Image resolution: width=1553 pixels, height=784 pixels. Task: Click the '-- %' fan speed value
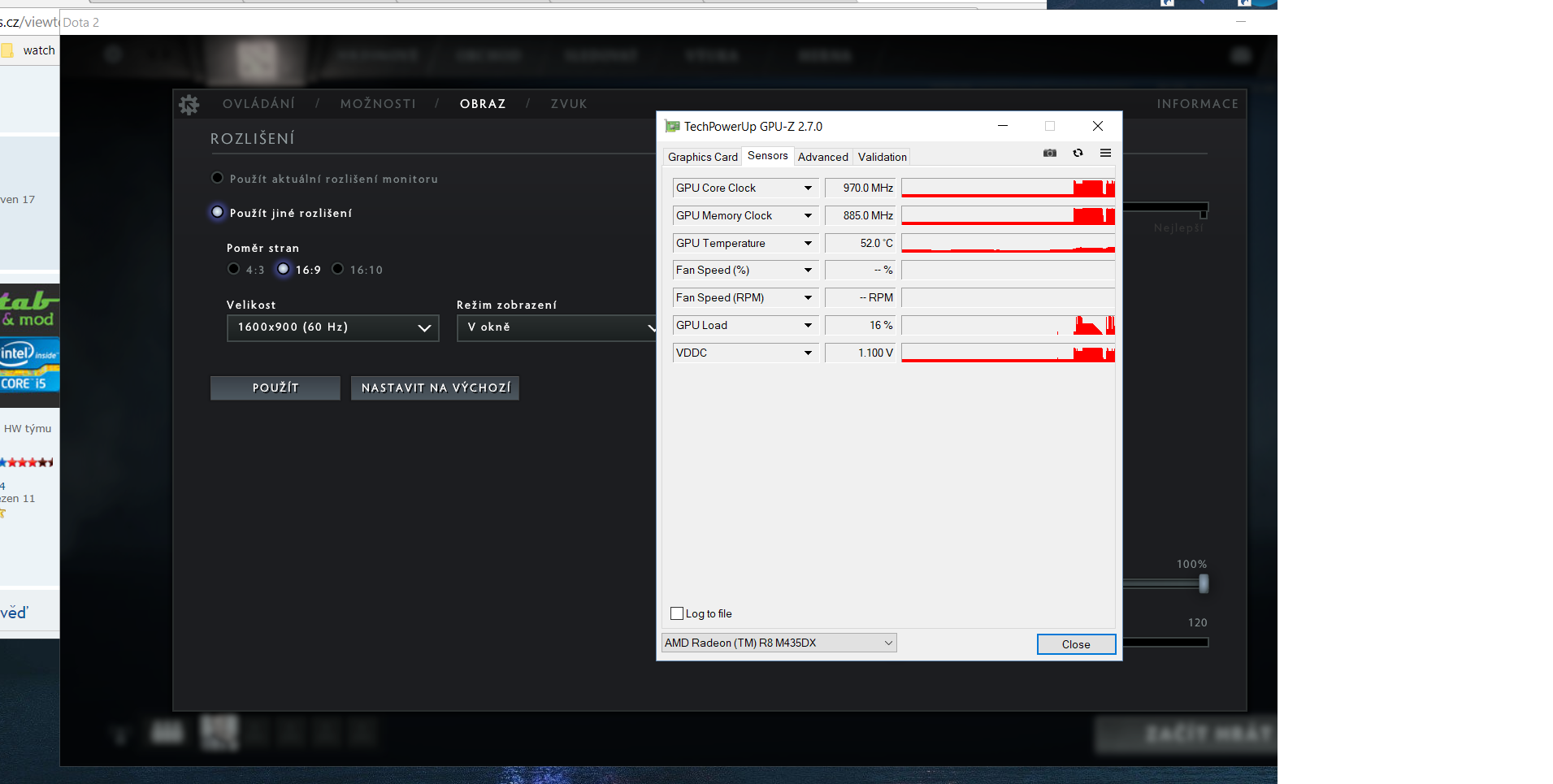pos(860,270)
